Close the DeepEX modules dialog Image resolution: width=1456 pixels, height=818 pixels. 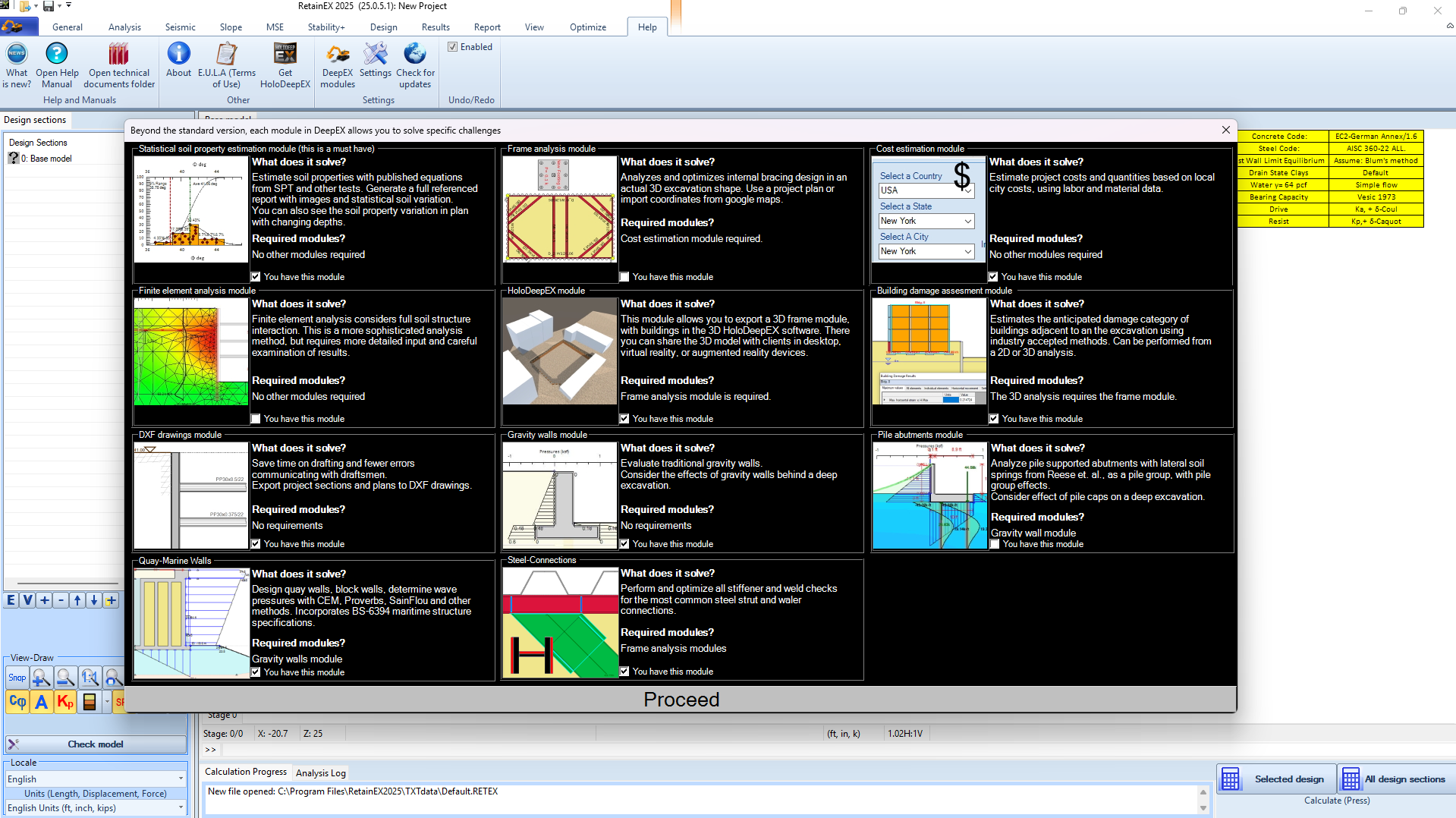pyautogui.click(x=1226, y=130)
